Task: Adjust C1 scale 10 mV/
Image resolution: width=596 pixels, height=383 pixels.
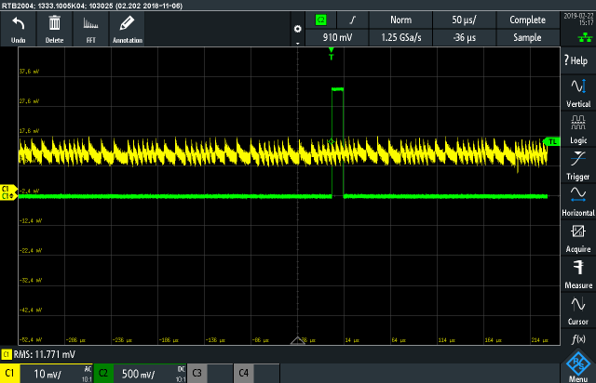Action: coord(56,374)
